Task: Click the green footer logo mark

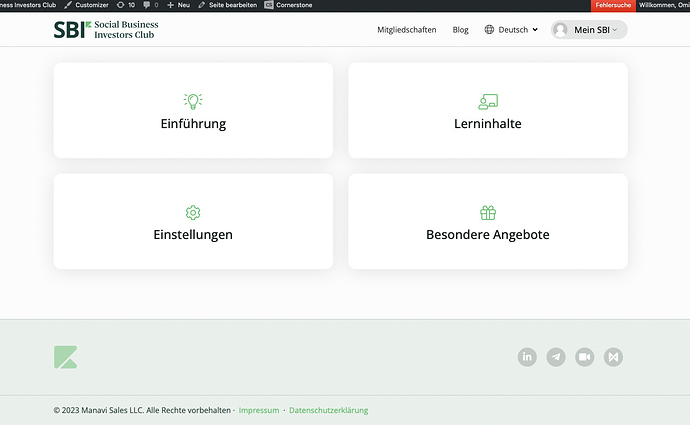Action: (66, 357)
